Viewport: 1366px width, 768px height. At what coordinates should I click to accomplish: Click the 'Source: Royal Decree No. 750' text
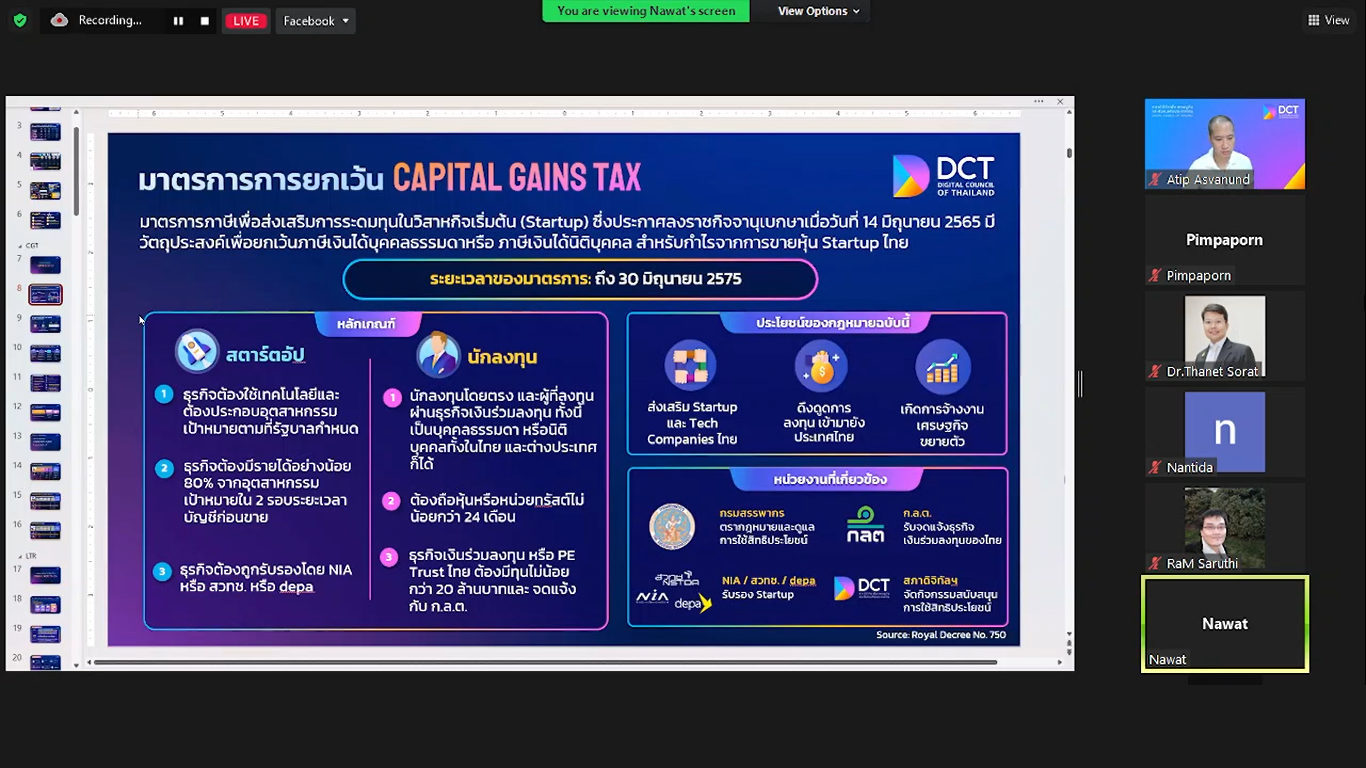(x=941, y=635)
